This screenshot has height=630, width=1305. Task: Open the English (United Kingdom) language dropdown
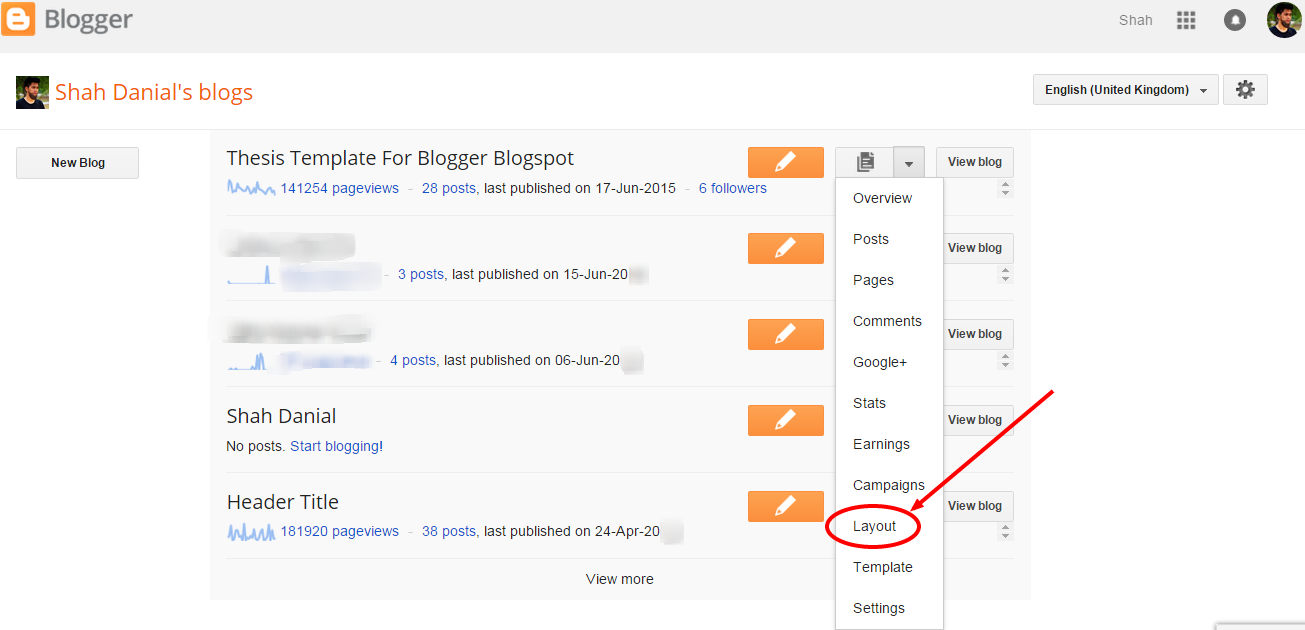pos(1126,89)
